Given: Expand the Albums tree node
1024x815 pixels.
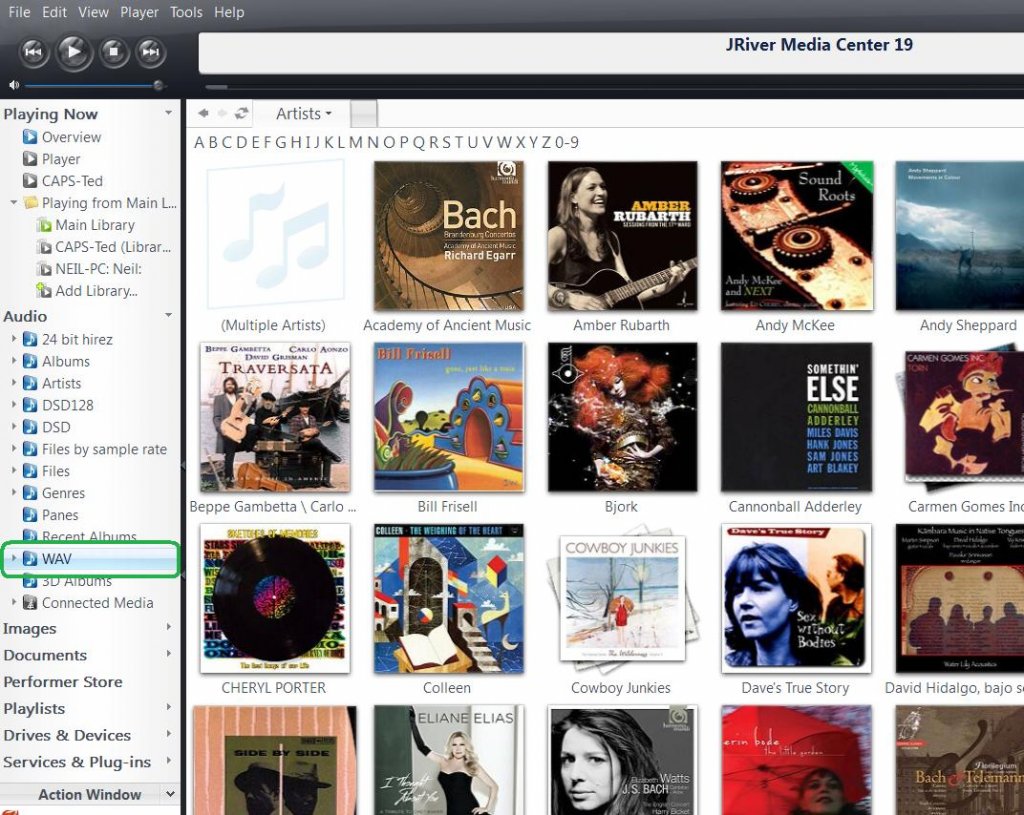Looking at the screenshot, I should tap(14, 361).
